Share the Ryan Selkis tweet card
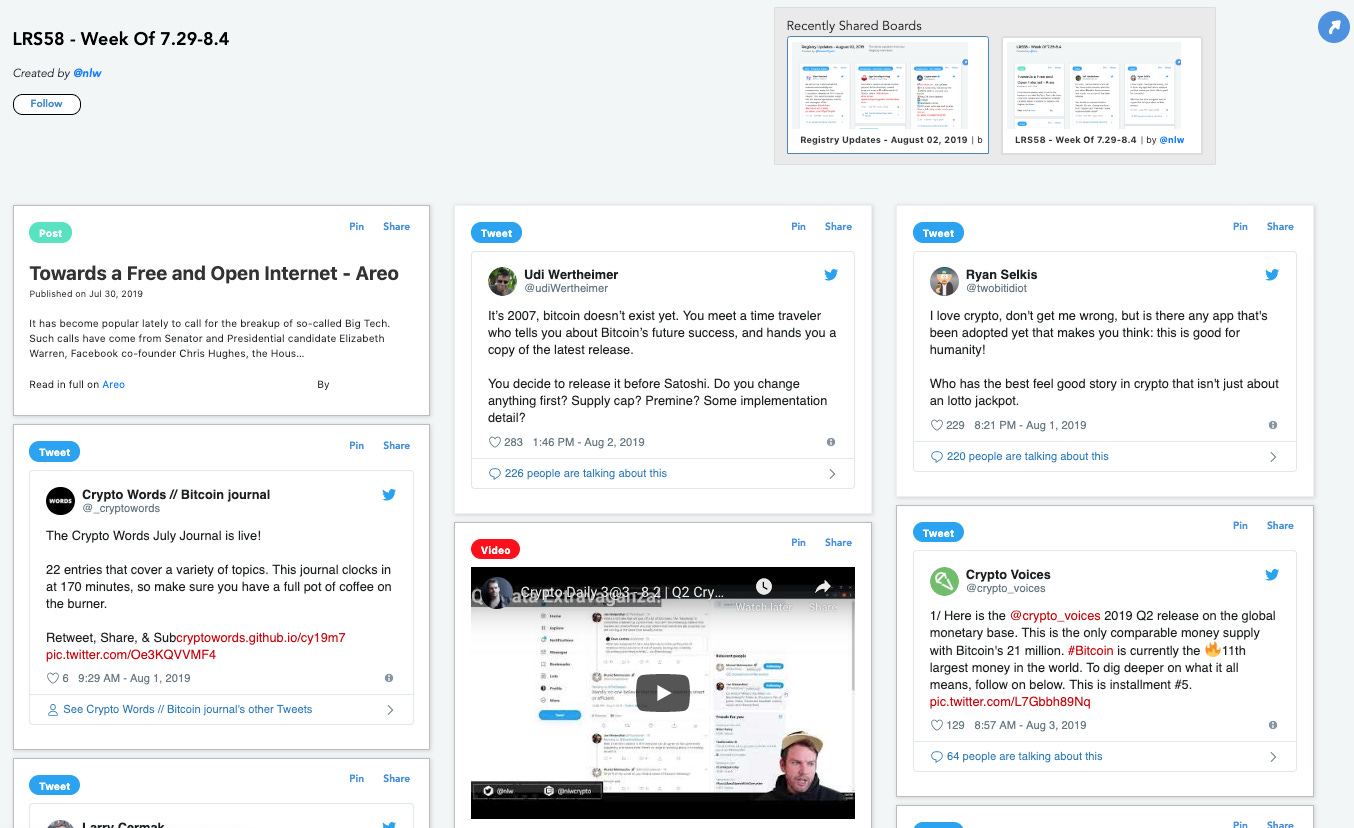The height and width of the screenshot is (828, 1354). tap(1281, 227)
